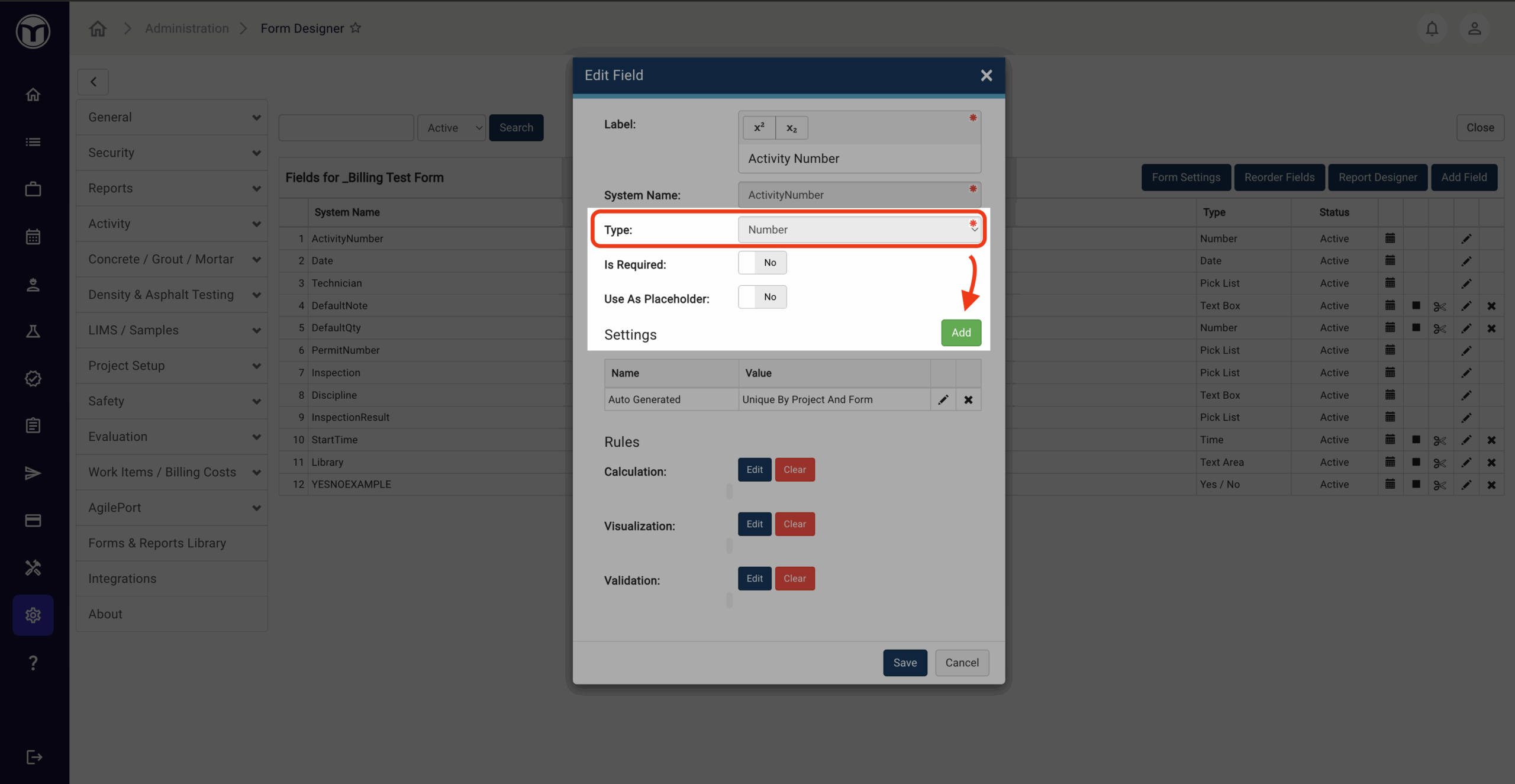Toggle the Is Required switch

762,263
